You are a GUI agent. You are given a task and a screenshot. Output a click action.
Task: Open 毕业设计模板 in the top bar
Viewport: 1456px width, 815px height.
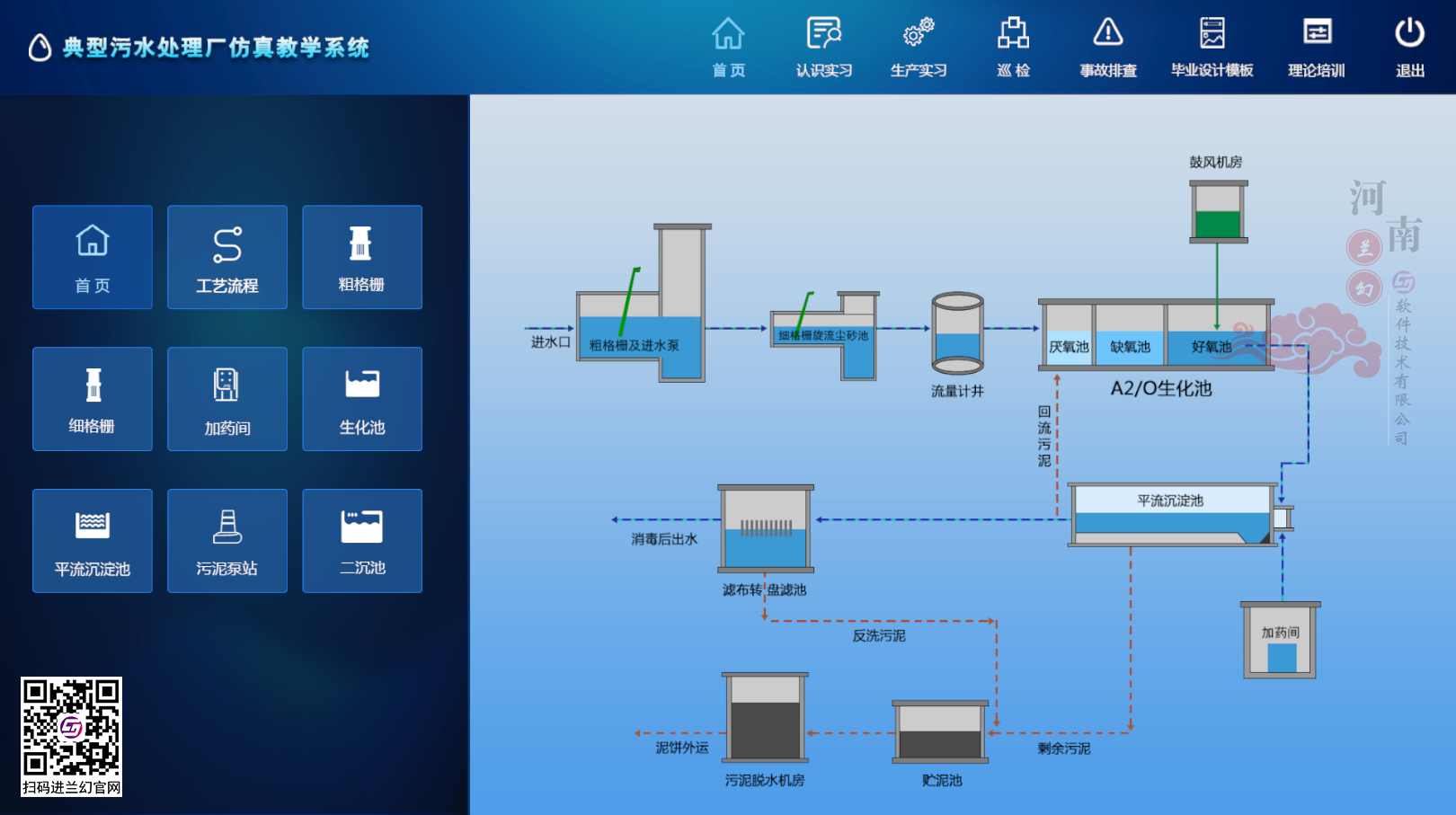click(x=1212, y=47)
